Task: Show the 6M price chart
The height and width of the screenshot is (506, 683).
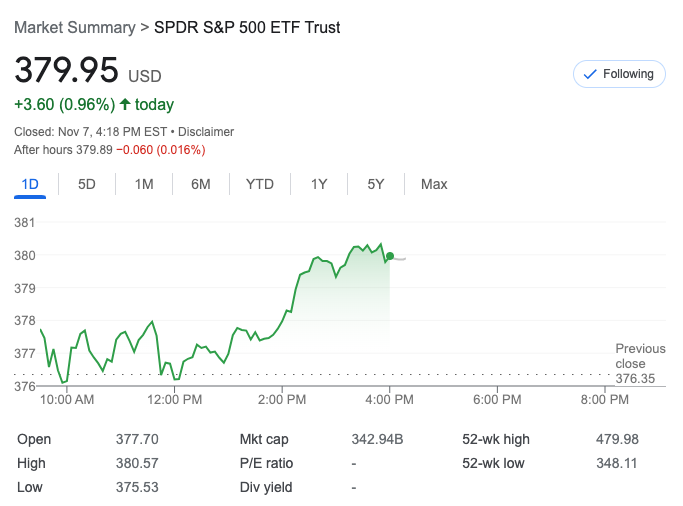Action: click(201, 184)
